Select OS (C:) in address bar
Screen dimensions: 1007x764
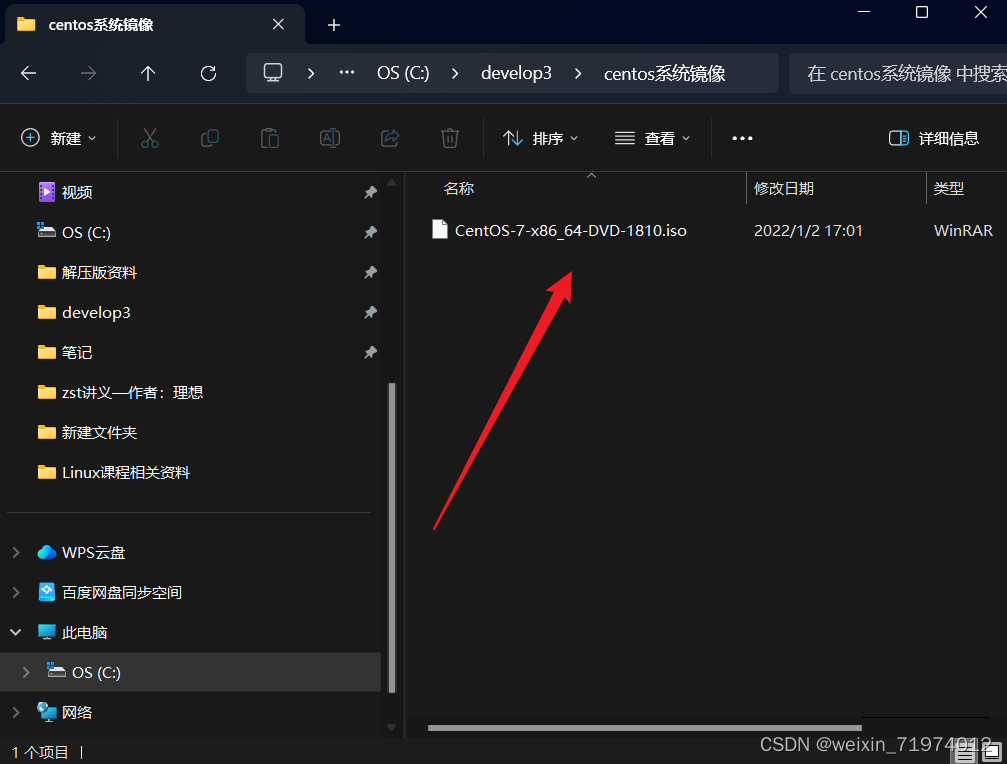point(403,73)
